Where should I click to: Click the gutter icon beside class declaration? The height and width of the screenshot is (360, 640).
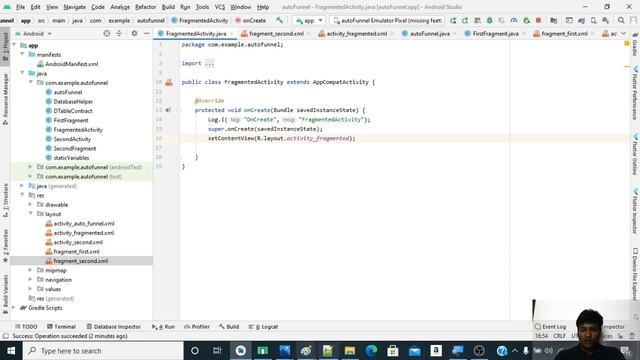point(169,82)
